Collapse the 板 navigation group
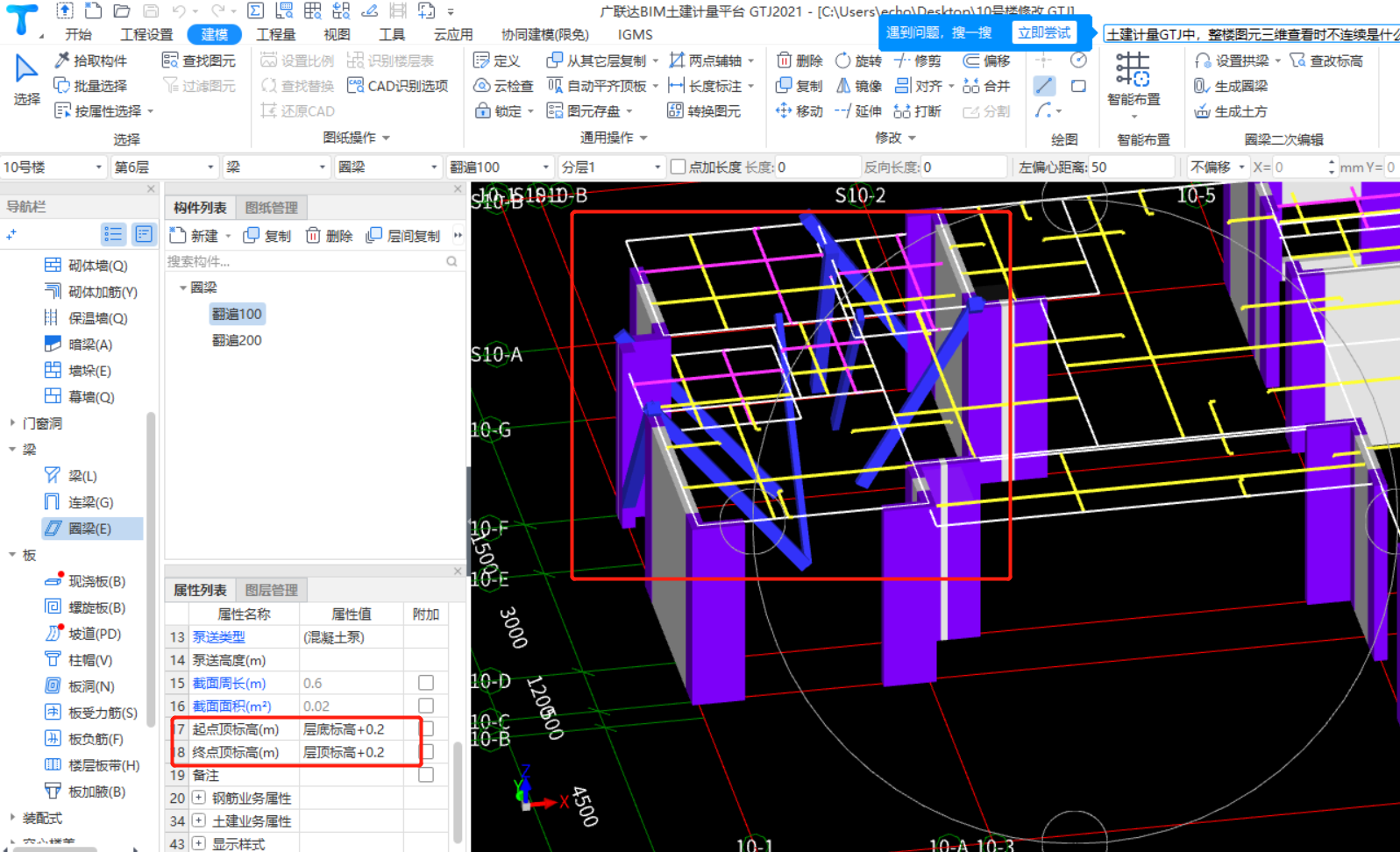 (12, 555)
